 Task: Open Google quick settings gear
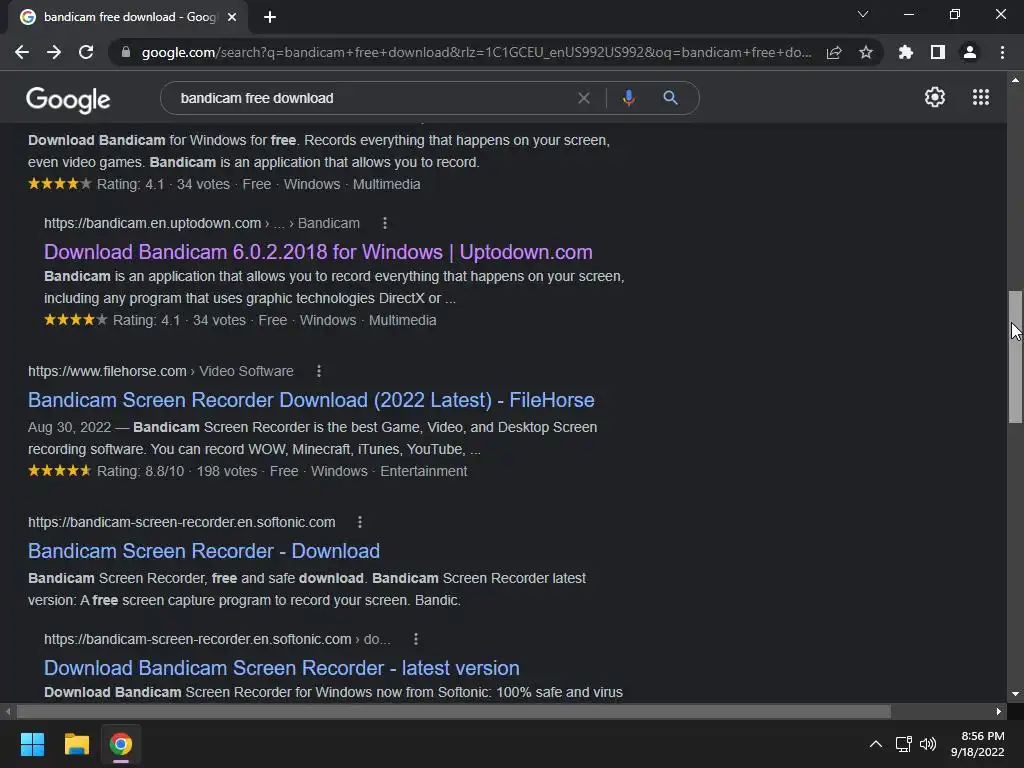(x=935, y=97)
